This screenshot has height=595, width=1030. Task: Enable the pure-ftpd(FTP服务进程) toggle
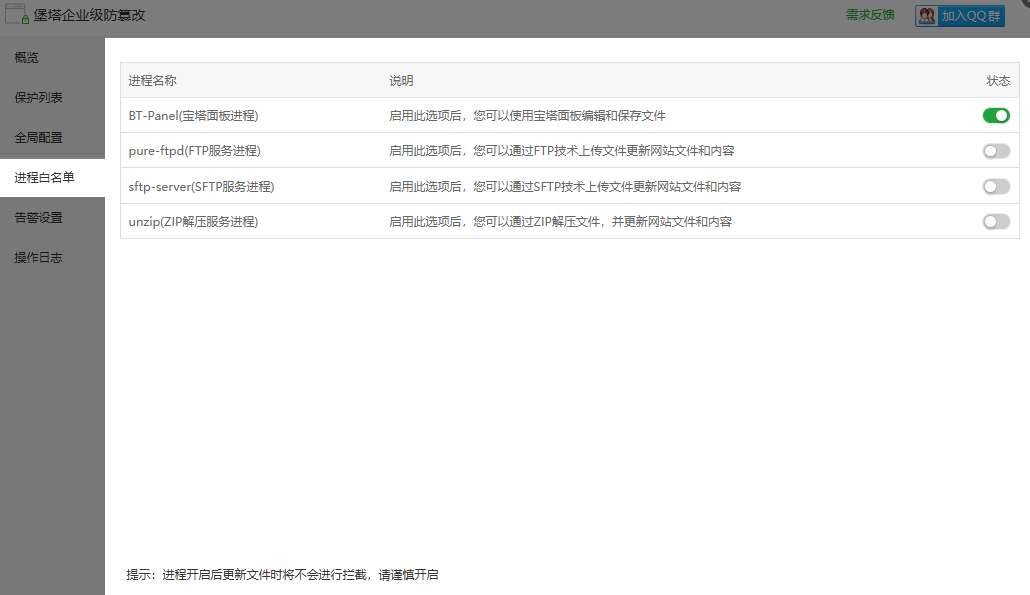click(995, 151)
